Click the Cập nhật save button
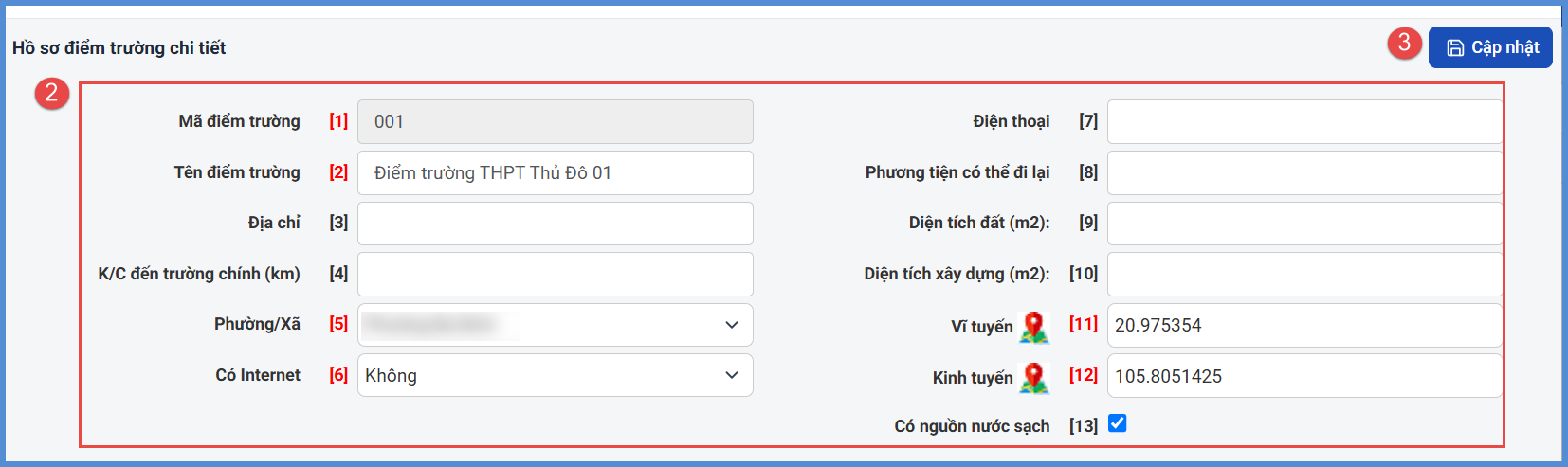Viewport: 1568px width, 467px height. click(1490, 47)
